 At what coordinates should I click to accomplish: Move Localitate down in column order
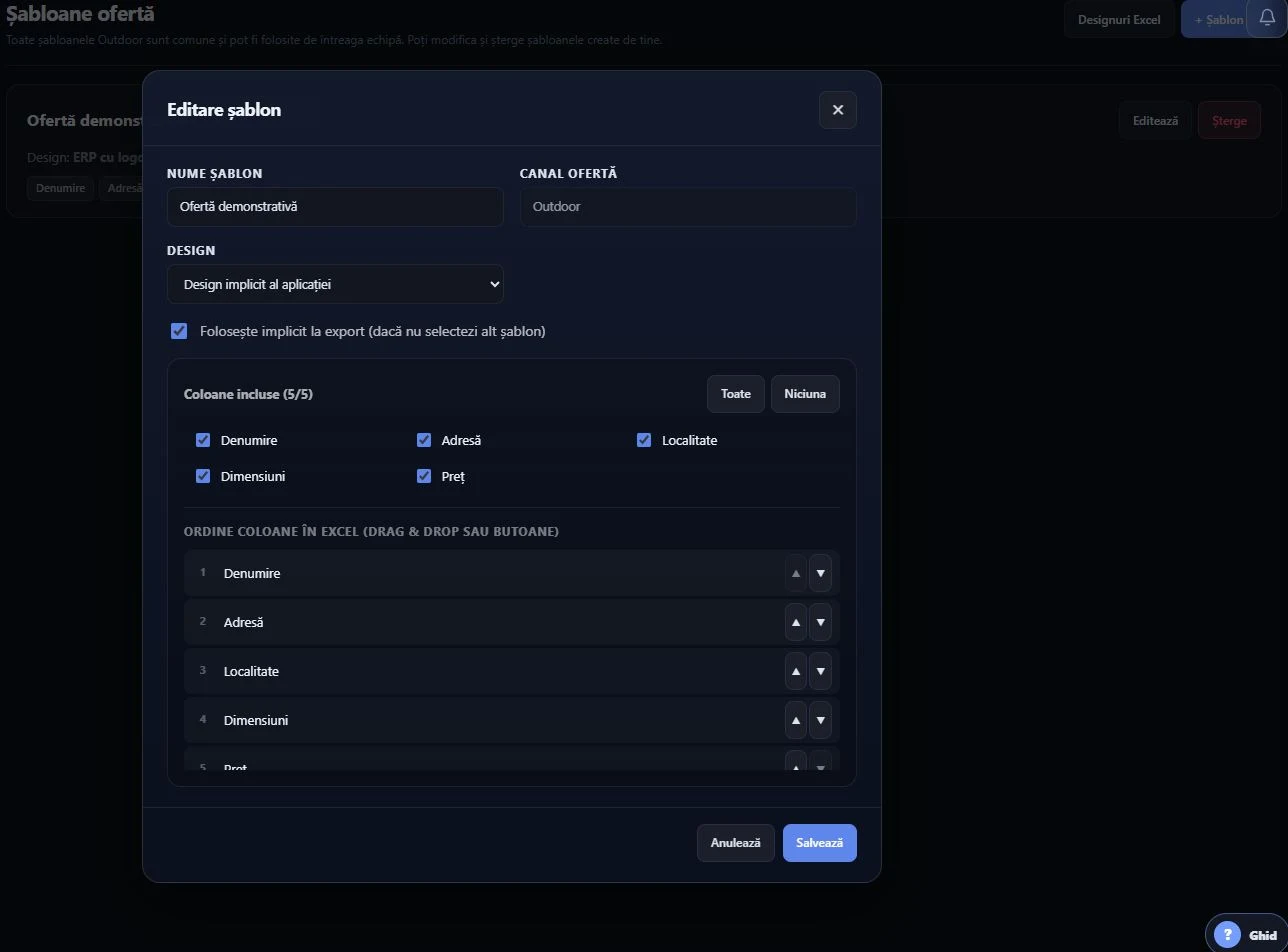pyautogui.click(x=820, y=671)
